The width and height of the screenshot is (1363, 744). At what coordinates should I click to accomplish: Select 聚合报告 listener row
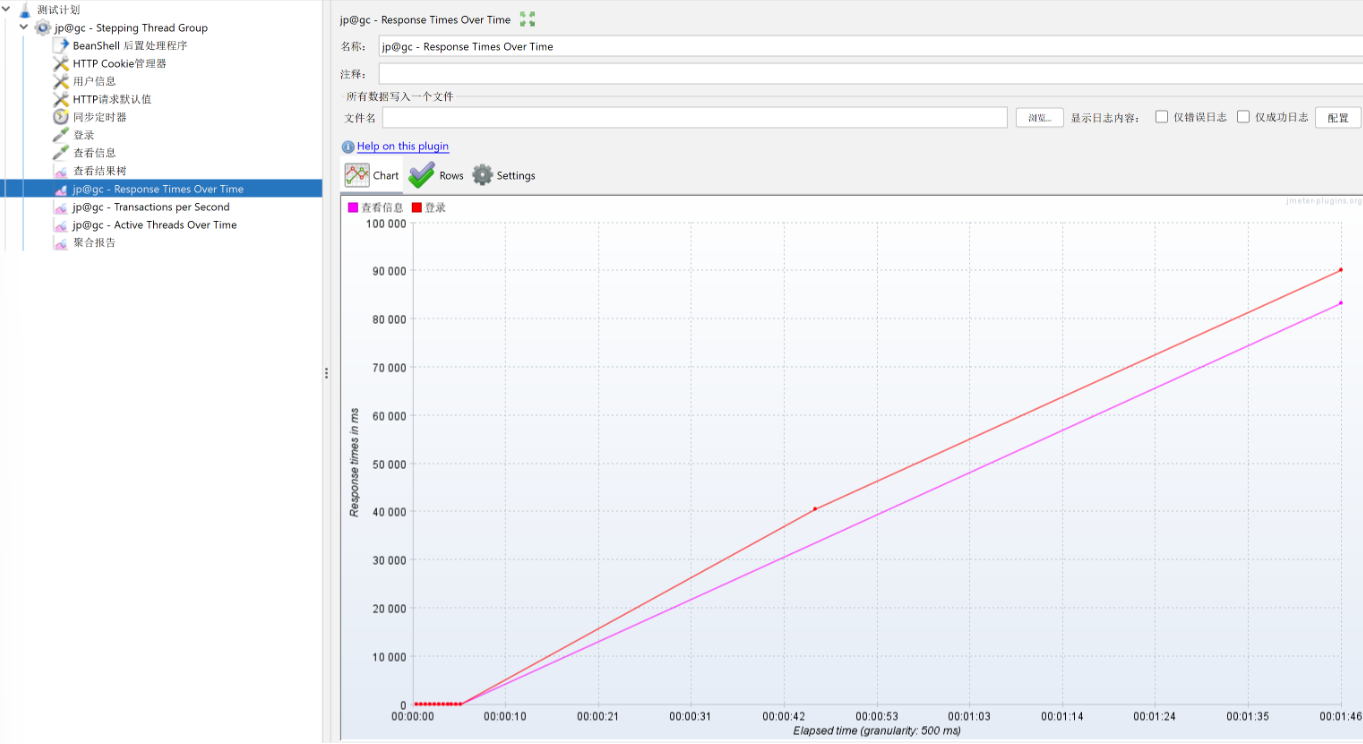point(94,243)
